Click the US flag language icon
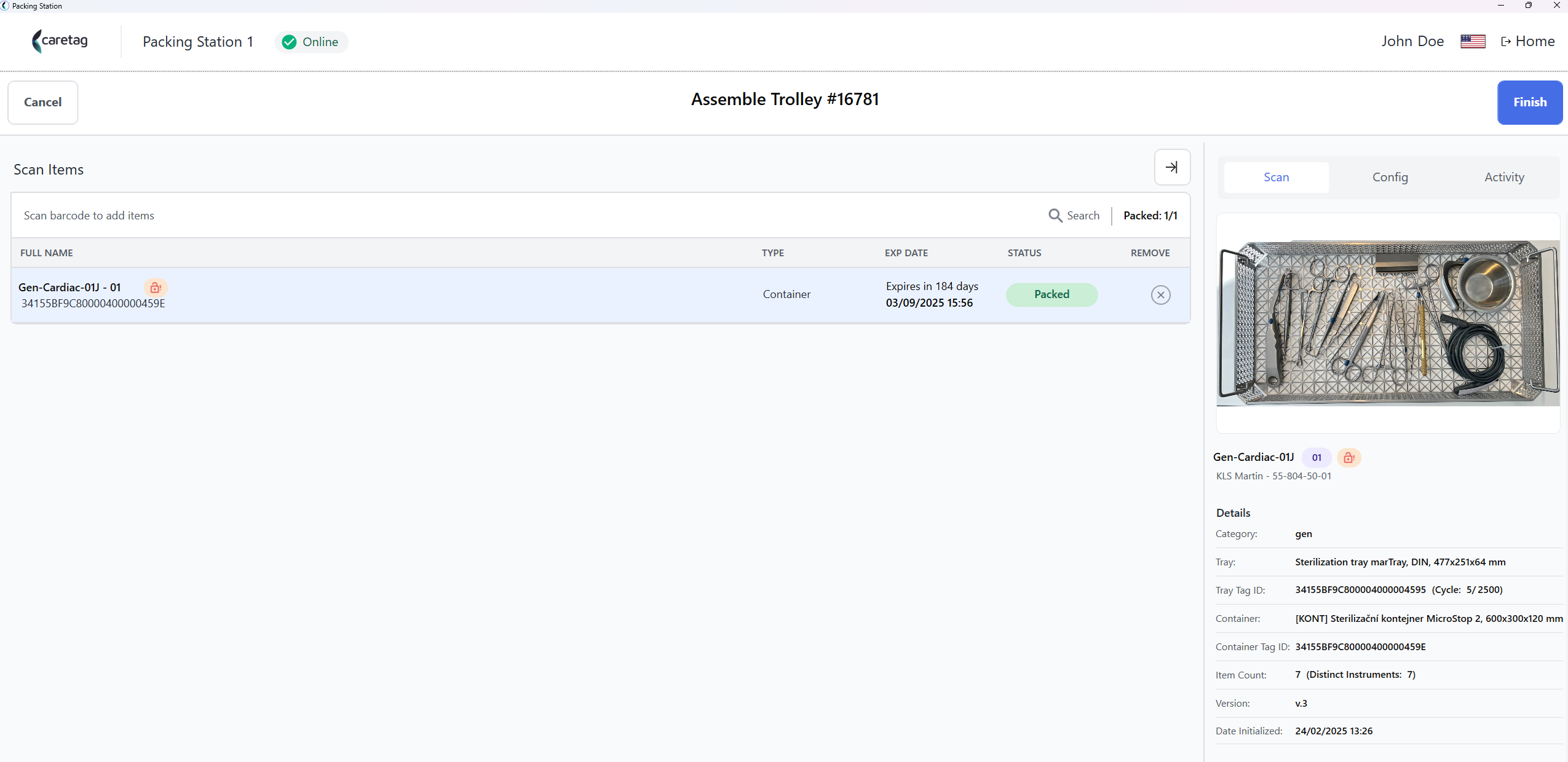1568x762 pixels. click(1473, 42)
